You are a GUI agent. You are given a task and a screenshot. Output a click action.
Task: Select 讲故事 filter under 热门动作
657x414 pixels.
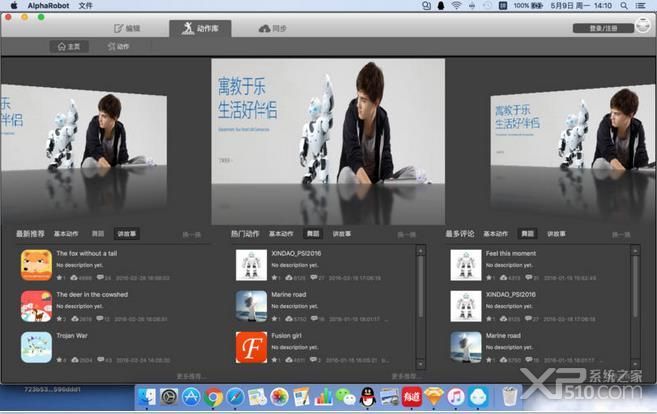(341, 234)
